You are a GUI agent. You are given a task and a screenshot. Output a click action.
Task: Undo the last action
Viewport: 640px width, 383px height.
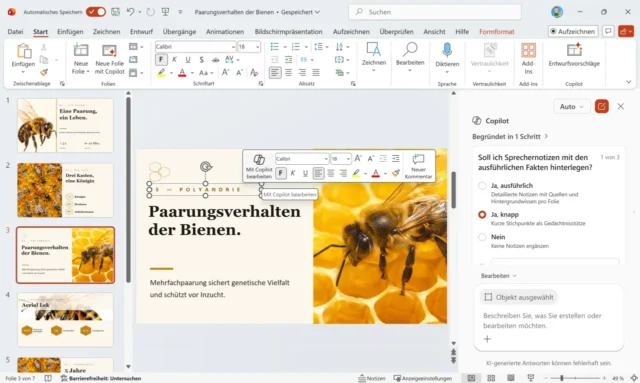[x=130, y=12]
